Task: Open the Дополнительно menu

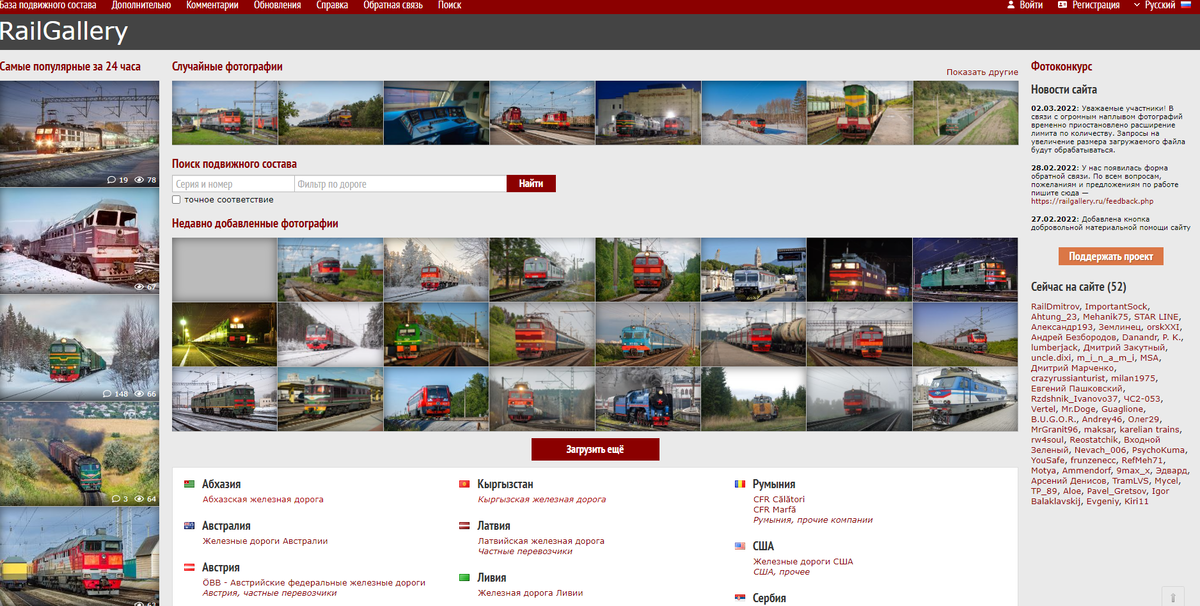Action: tap(141, 6)
